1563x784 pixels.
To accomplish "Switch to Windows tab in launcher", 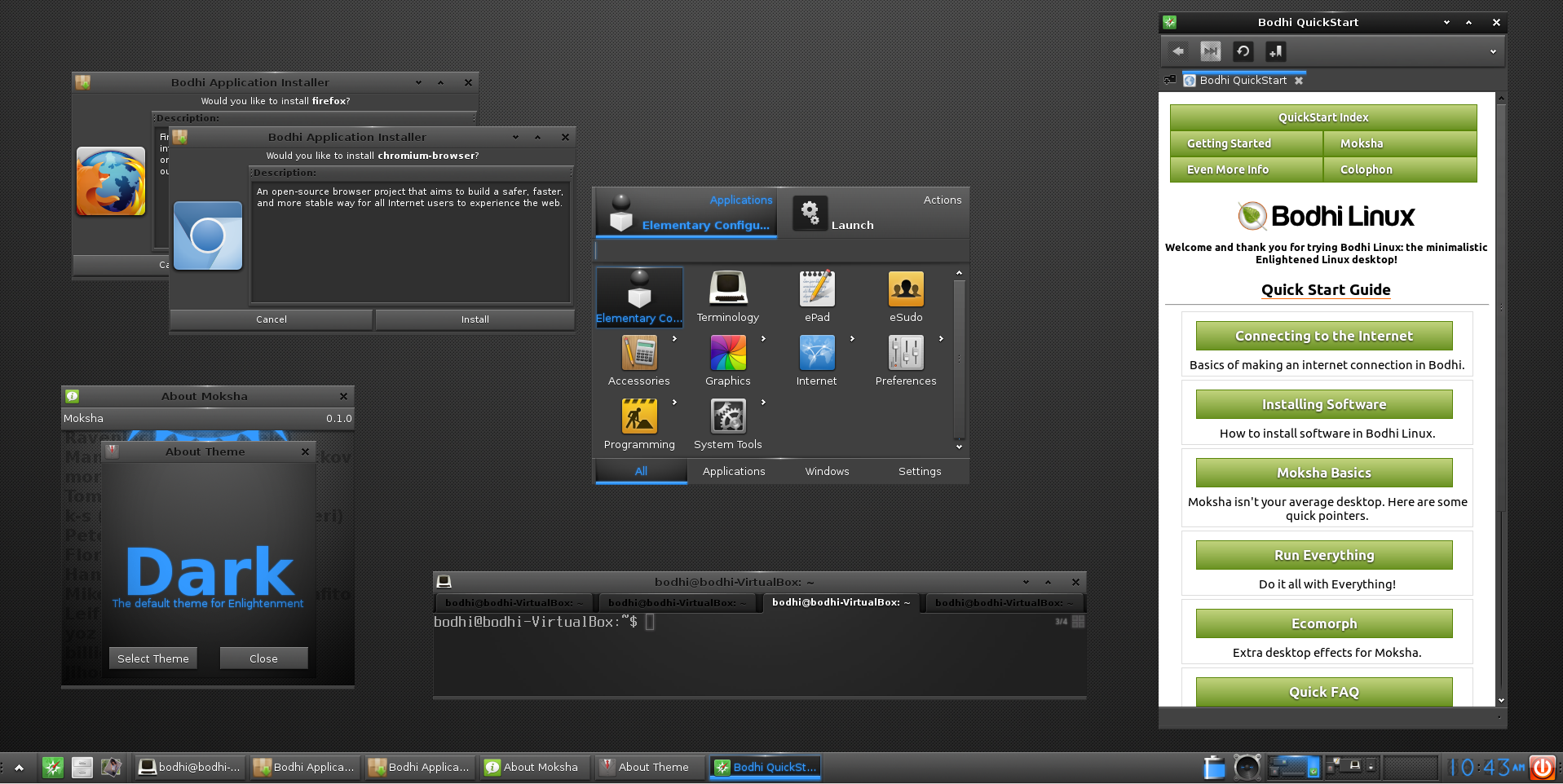I will tap(827, 471).
